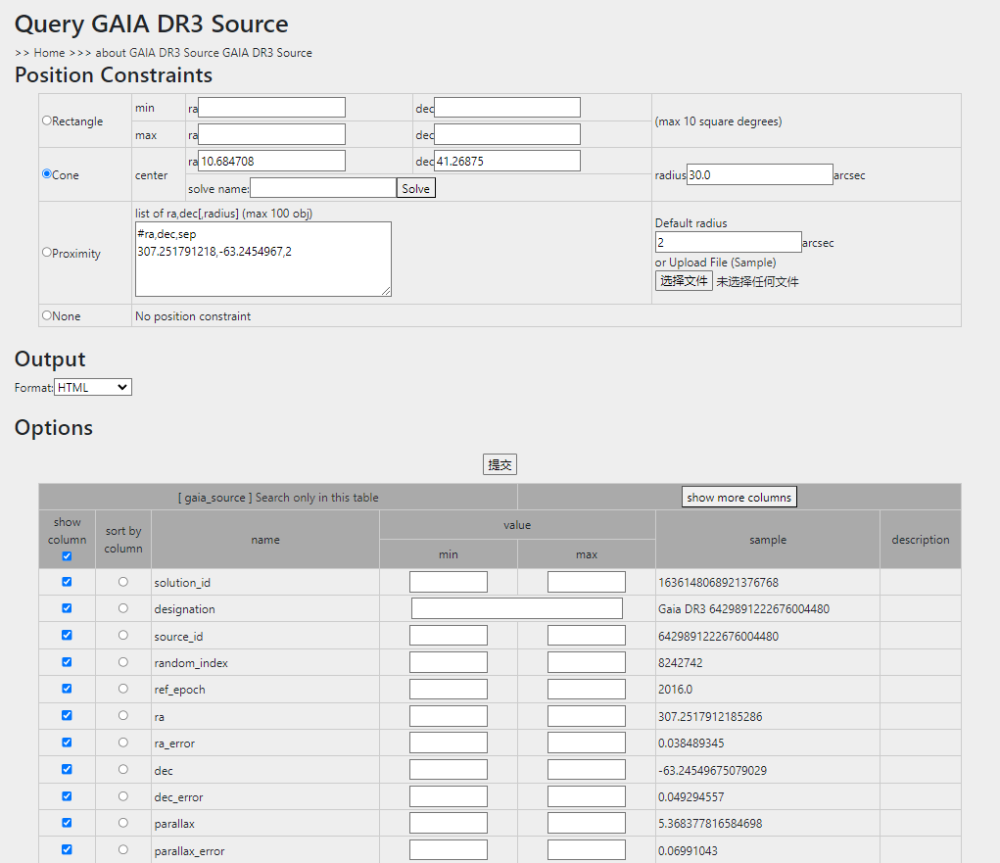
Task: Click the source_id min value field
Action: [448, 635]
